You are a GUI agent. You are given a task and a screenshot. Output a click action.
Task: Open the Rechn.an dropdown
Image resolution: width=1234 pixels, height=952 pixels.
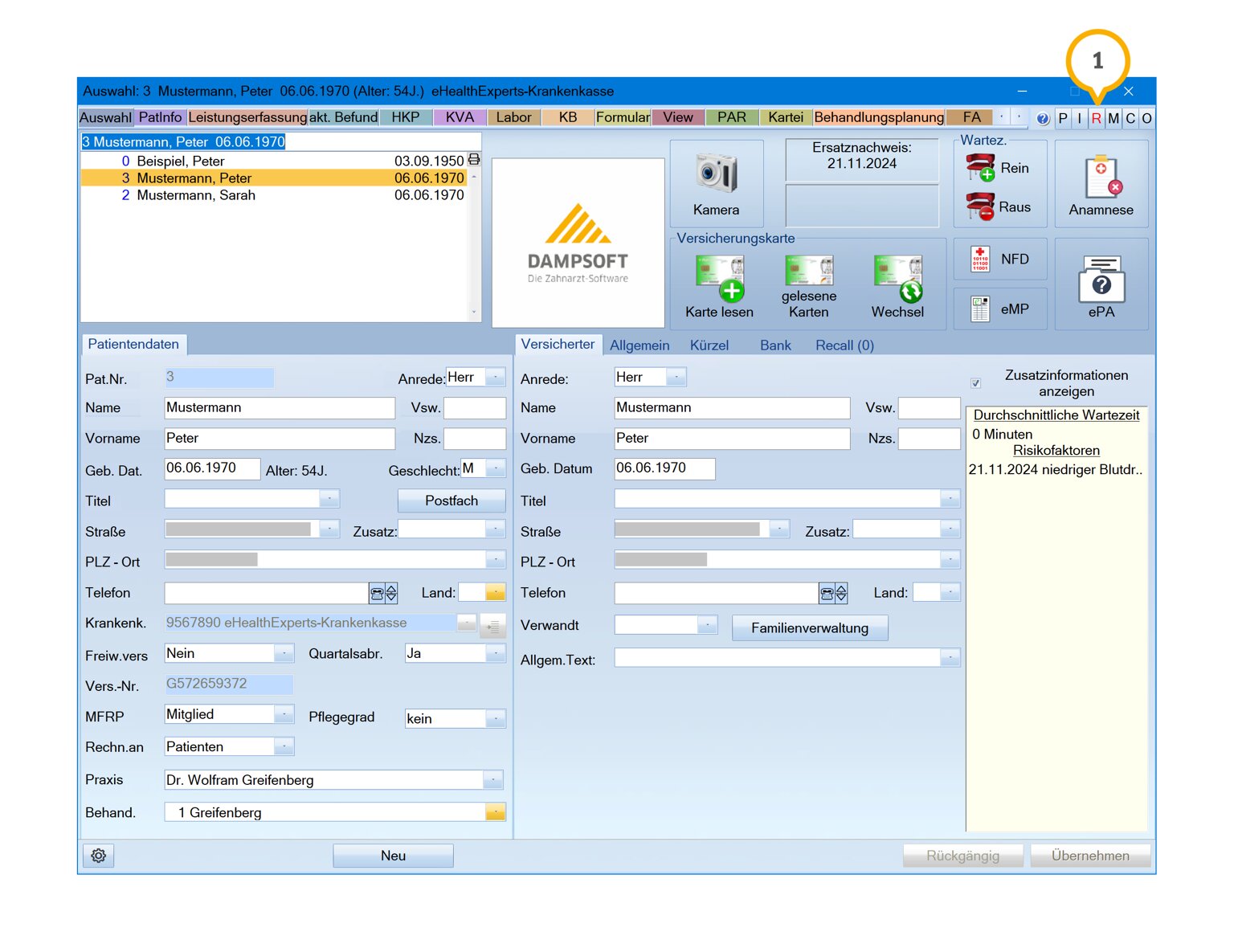pos(284,746)
